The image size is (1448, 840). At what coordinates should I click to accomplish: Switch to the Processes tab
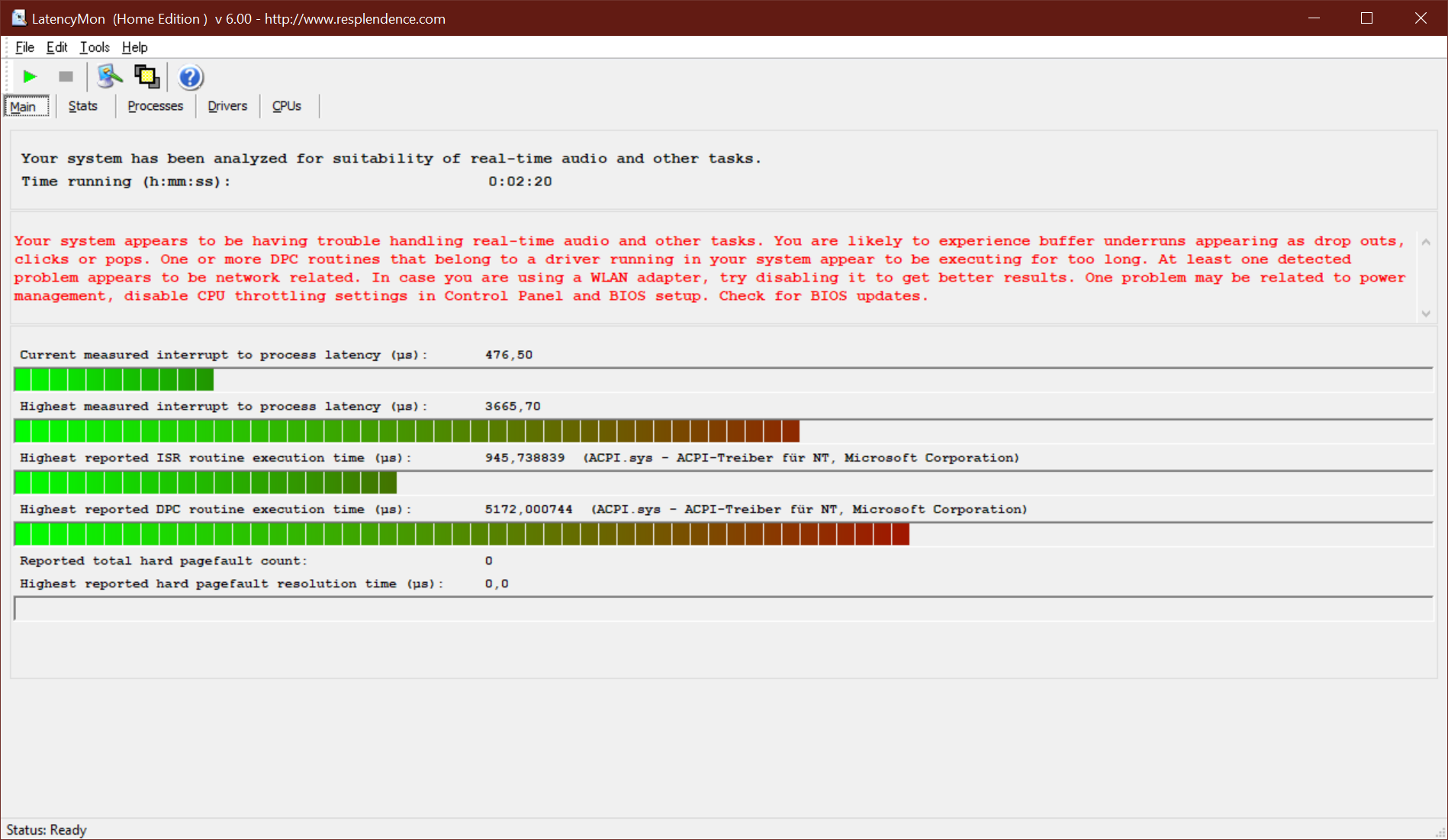point(155,106)
